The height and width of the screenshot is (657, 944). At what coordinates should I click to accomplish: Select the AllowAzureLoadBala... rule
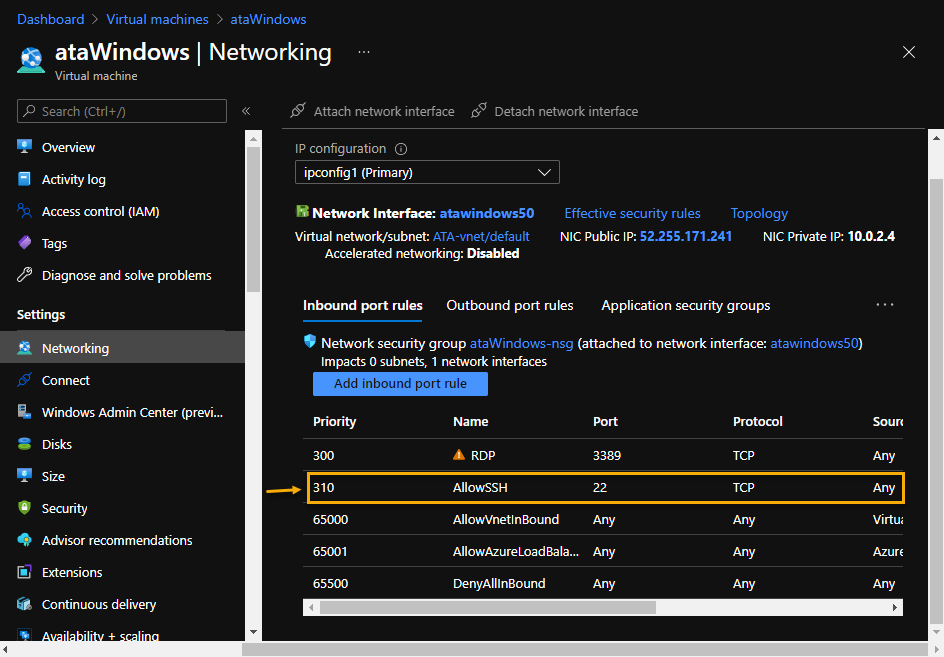pos(515,551)
